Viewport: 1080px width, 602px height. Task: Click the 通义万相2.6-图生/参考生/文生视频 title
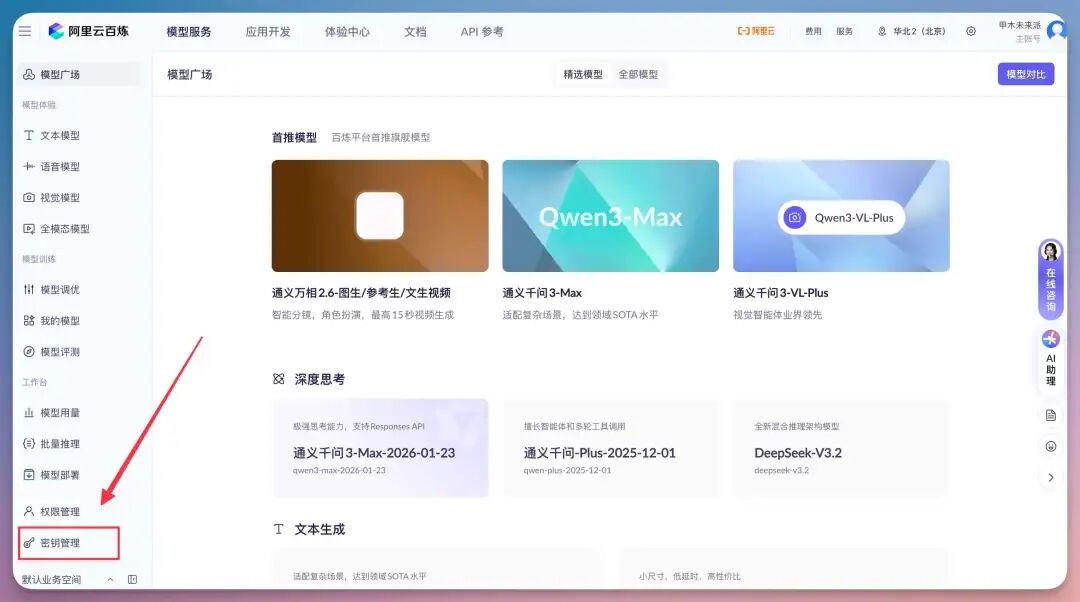(x=362, y=293)
